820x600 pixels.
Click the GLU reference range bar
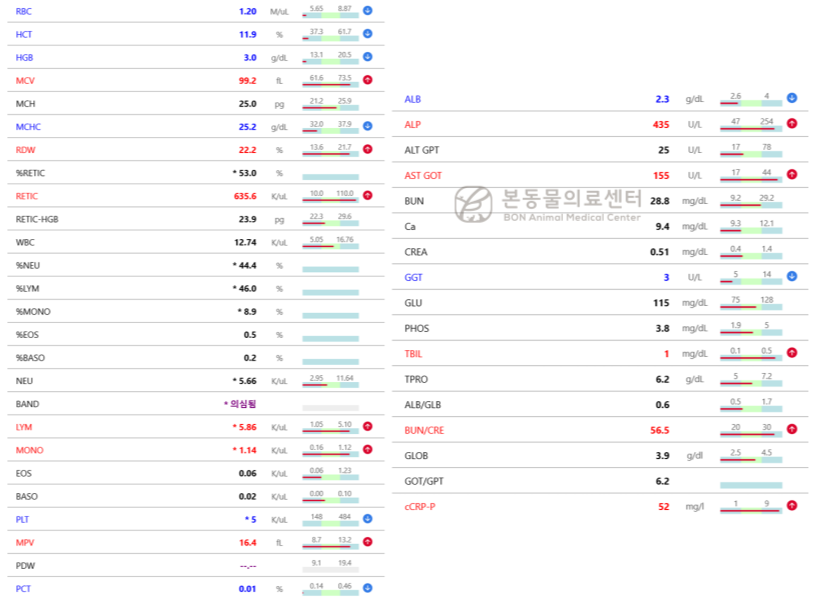click(751, 302)
